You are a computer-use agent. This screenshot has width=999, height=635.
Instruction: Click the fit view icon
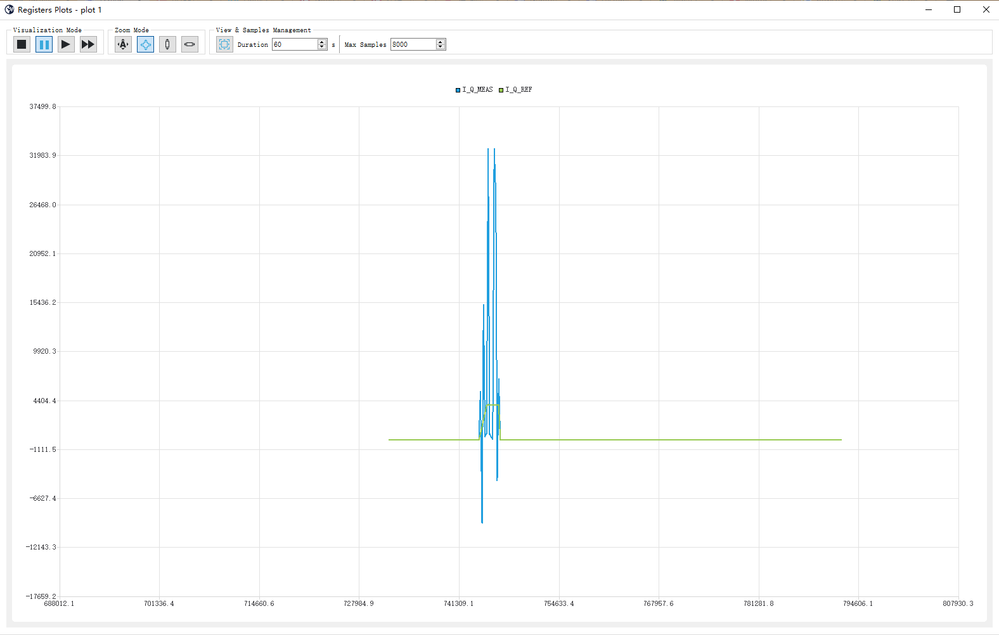point(224,44)
